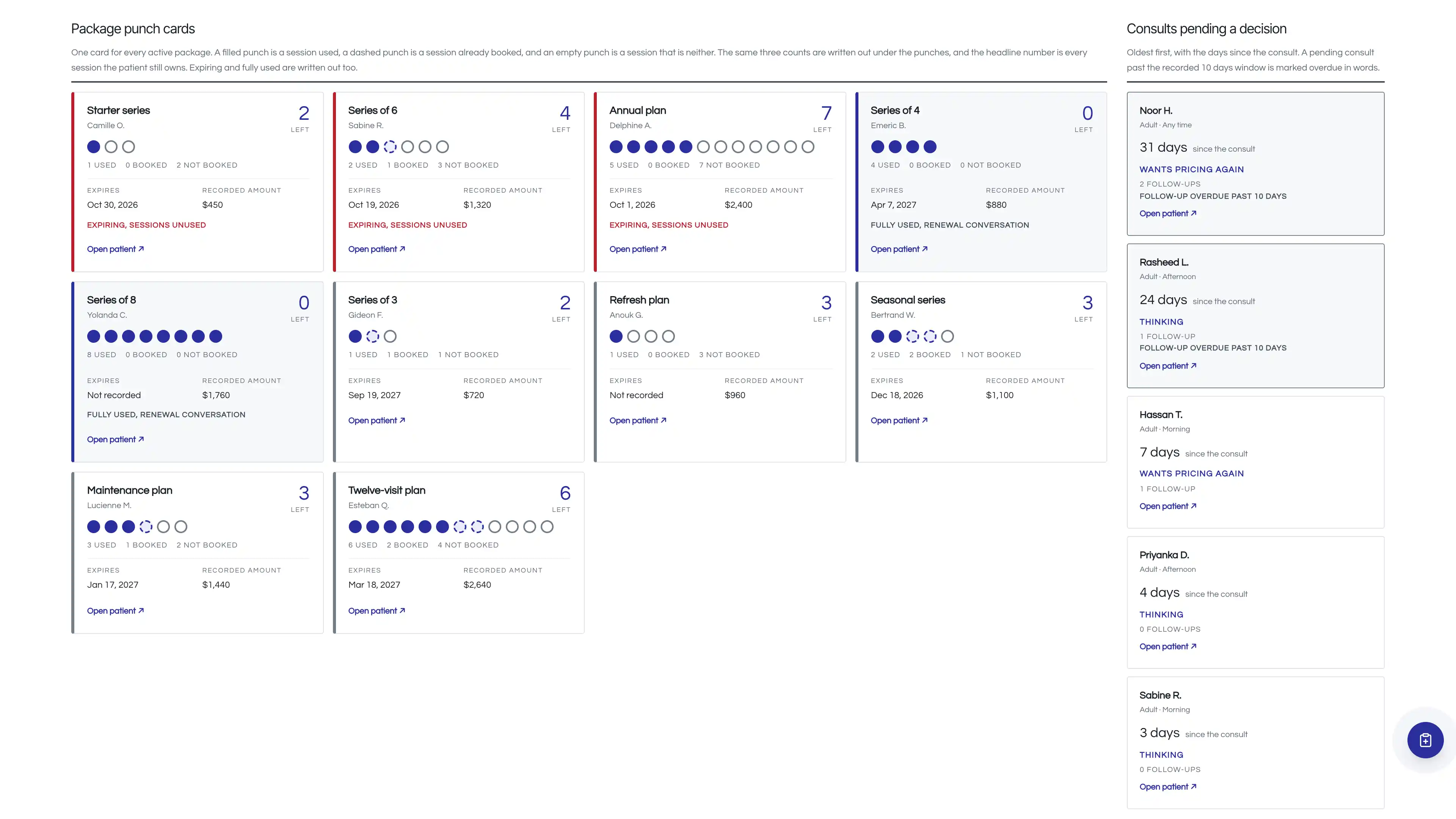Click the Maintenance plan title
1456x819 pixels.
[129, 490]
